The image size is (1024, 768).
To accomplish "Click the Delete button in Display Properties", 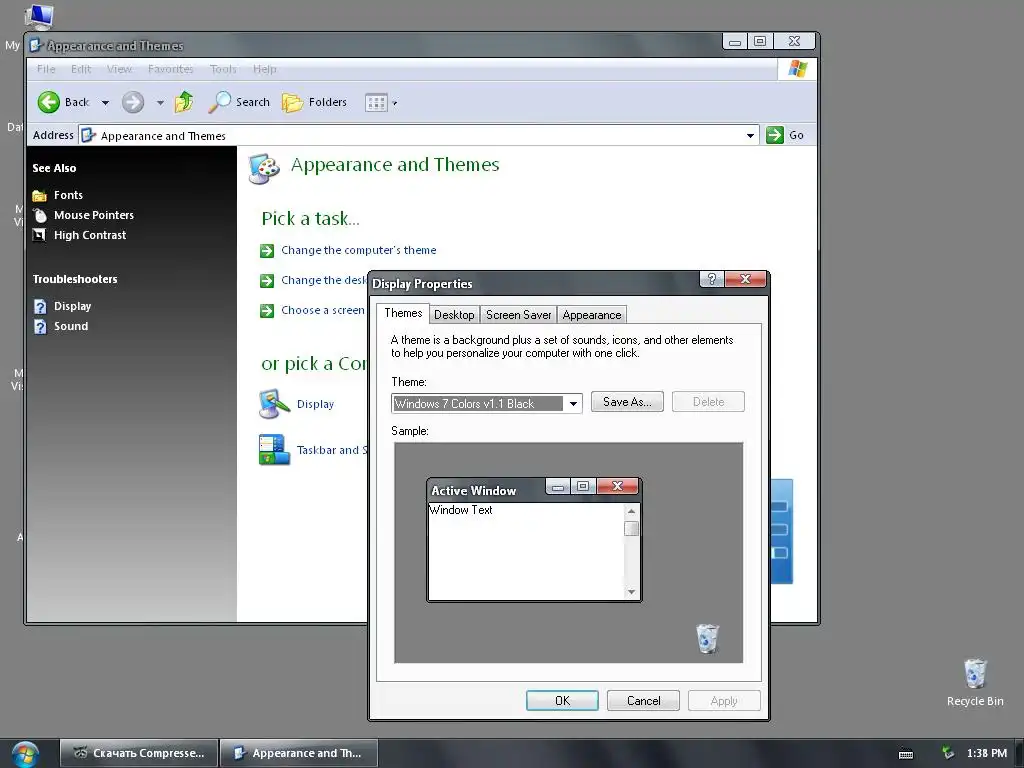I will (x=708, y=402).
